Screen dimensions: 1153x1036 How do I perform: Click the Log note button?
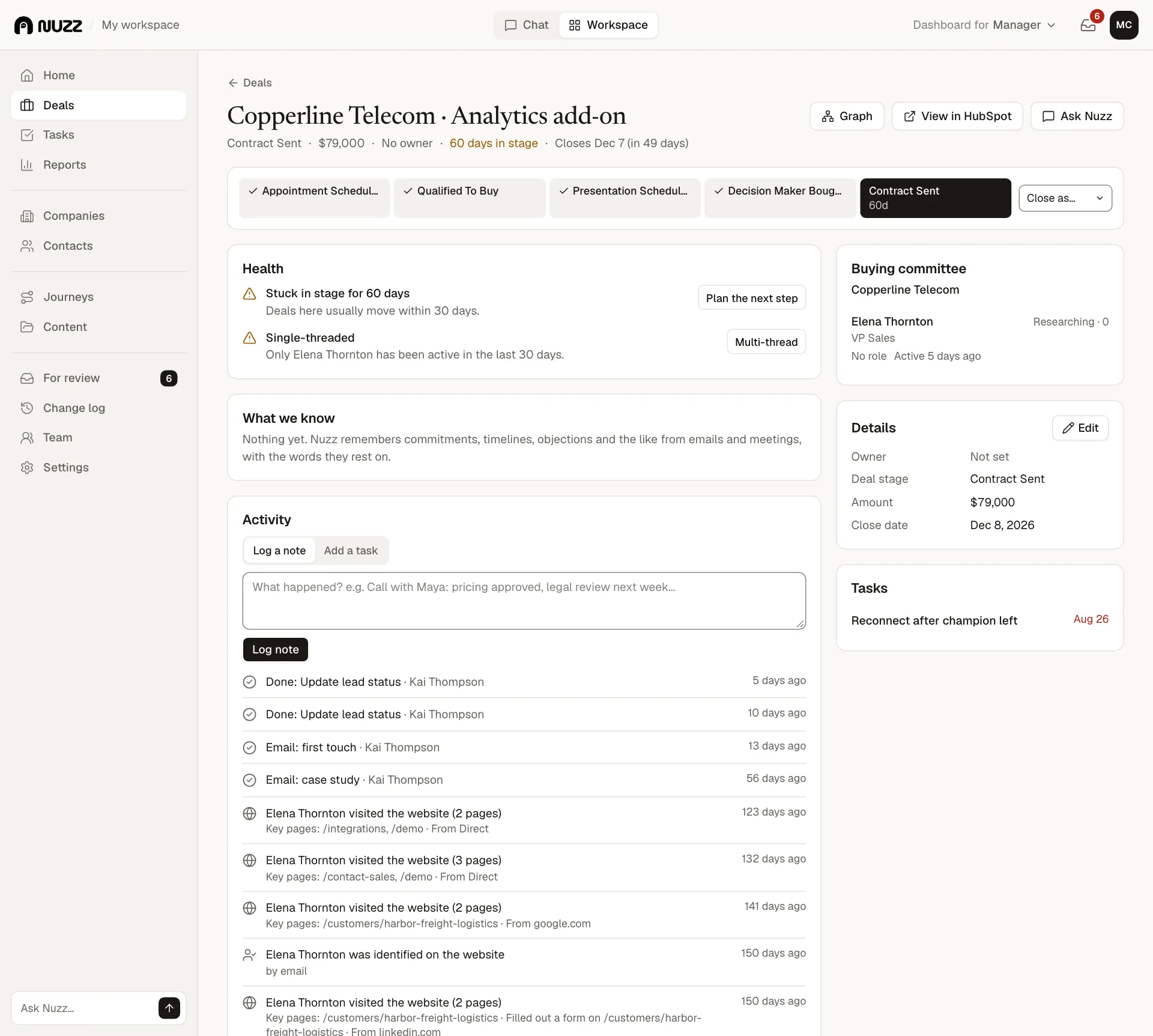point(275,649)
